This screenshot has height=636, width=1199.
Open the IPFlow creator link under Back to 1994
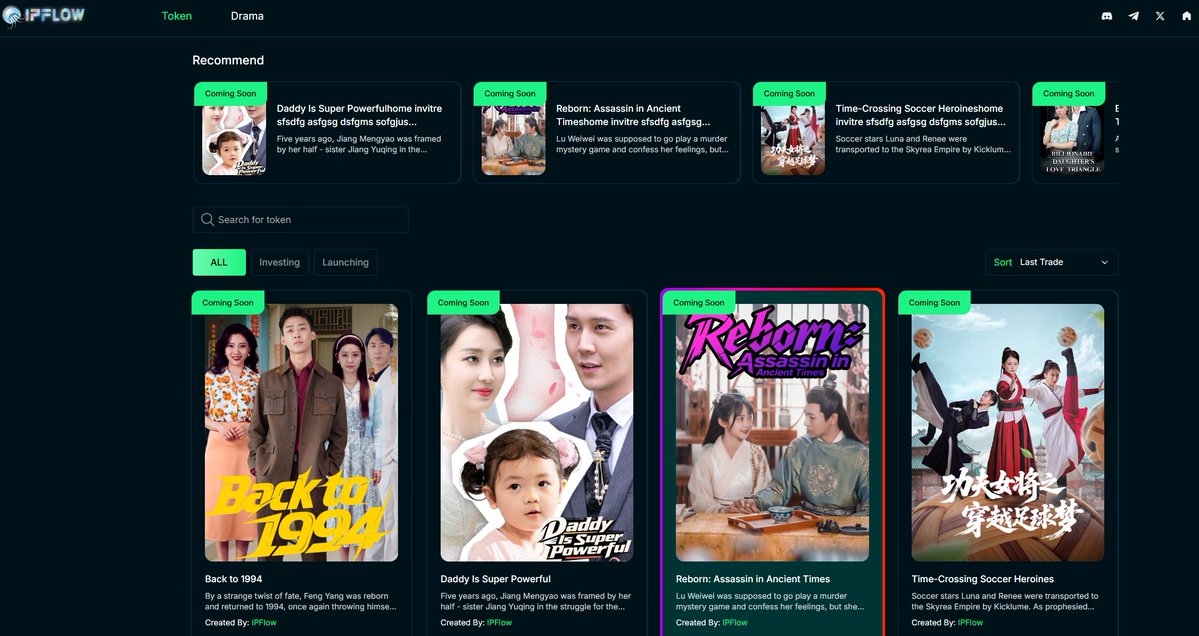click(264, 622)
